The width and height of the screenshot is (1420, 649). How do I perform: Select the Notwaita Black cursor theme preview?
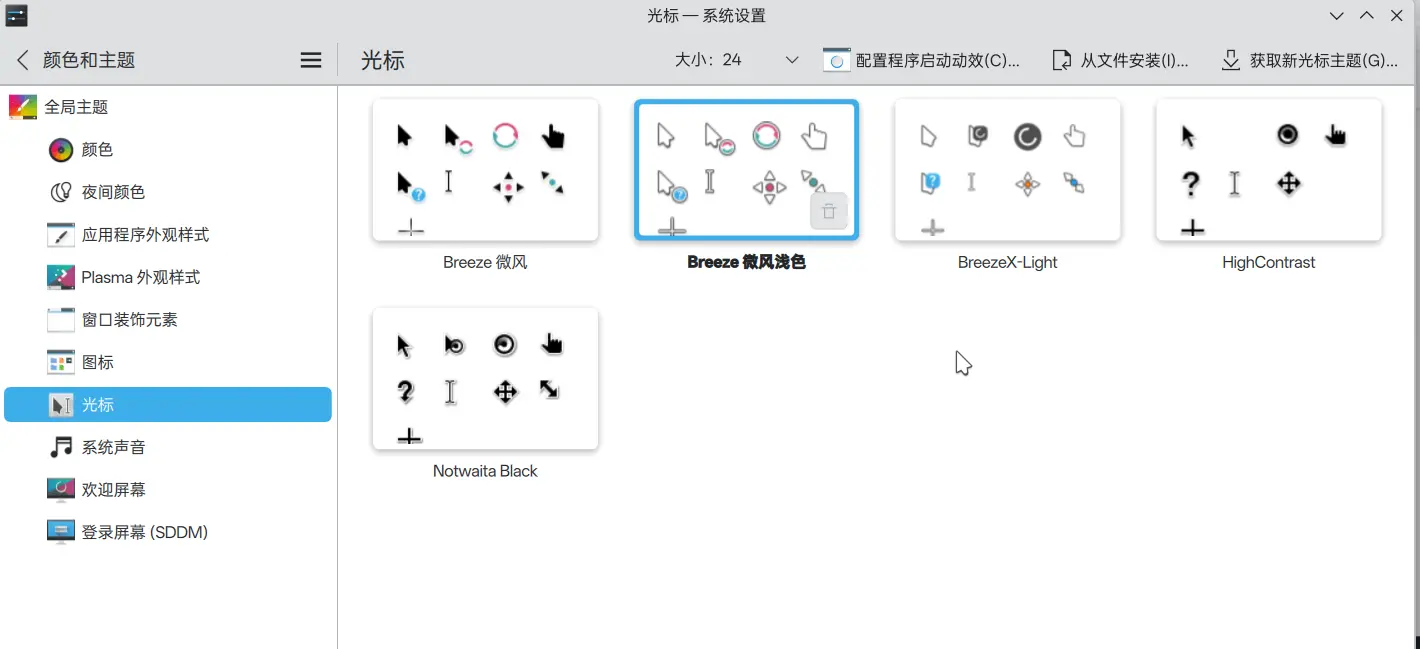(x=485, y=379)
